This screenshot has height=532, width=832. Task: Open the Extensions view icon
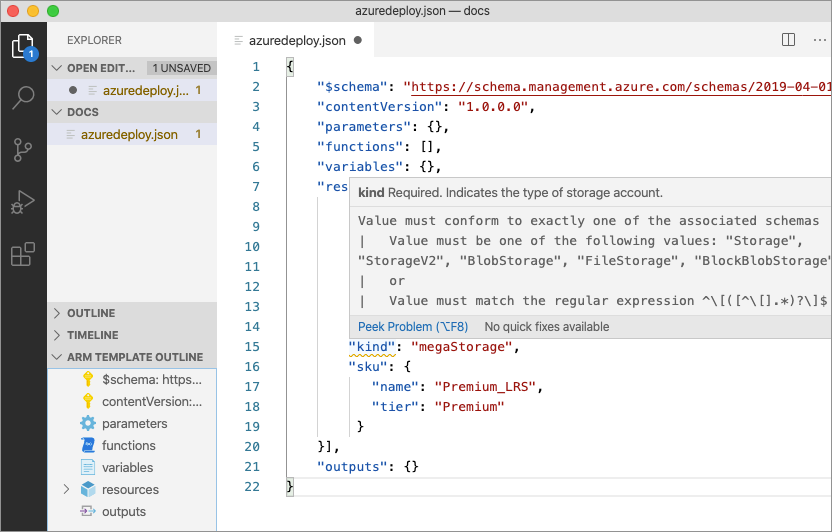click(23, 255)
